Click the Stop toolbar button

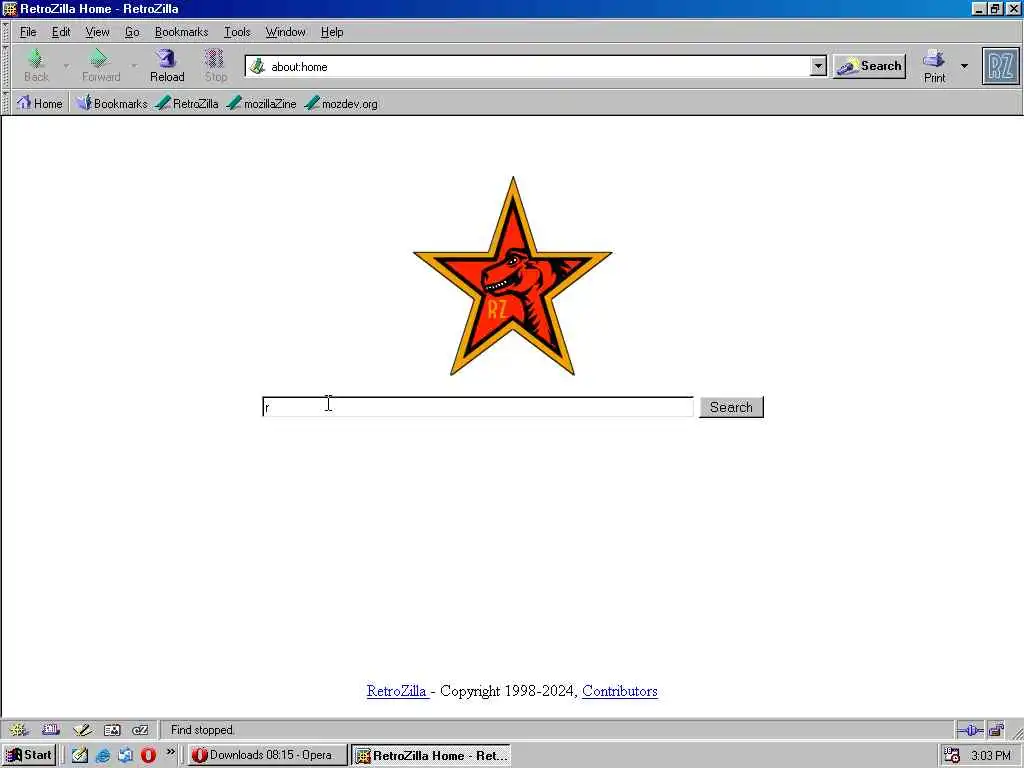pyautogui.click(x=216, y=65)
